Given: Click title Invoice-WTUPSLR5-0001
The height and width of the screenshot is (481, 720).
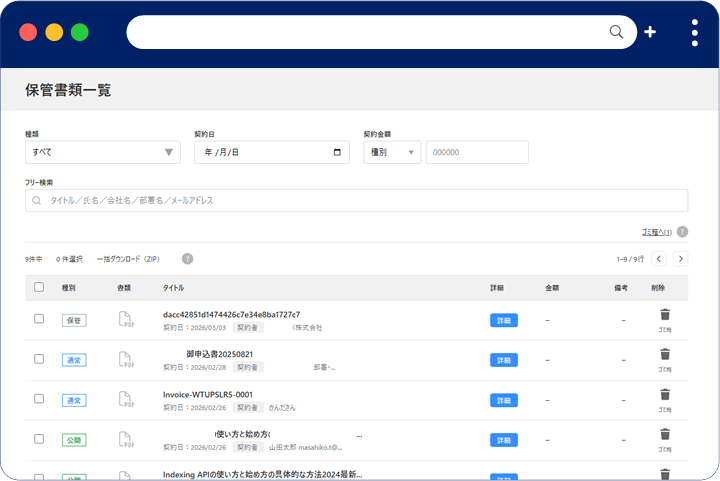Looking at the screenshot, I should 208,394.
